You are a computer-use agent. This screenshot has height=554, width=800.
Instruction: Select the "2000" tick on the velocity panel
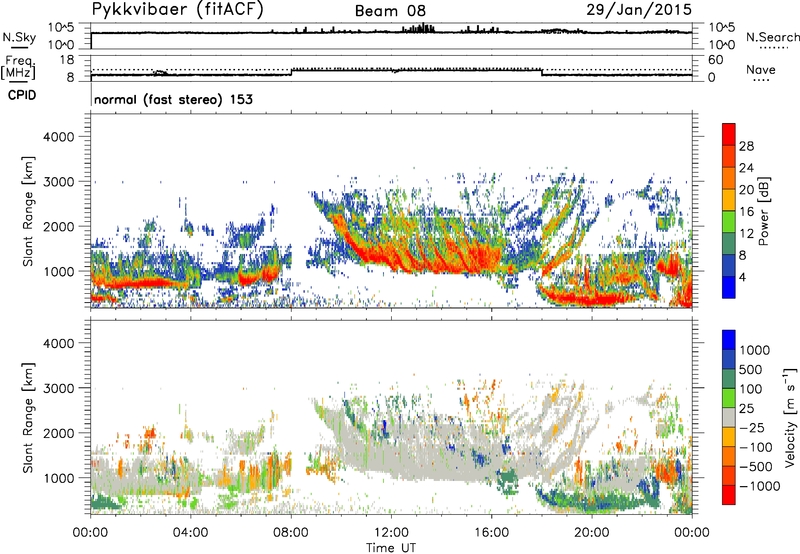58,433
